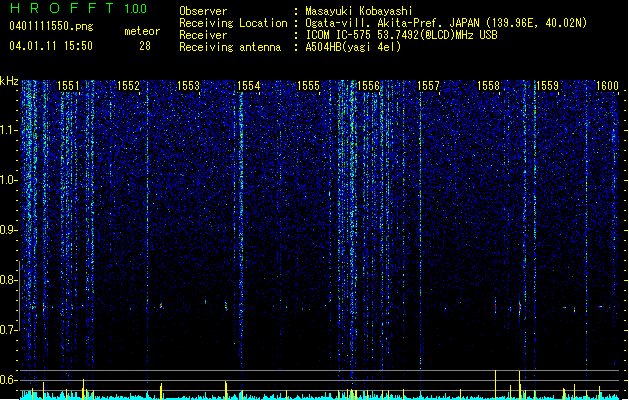Screen dimensions: 629x400
Task: Click the 1552 time marker
Action: (128, 86)
